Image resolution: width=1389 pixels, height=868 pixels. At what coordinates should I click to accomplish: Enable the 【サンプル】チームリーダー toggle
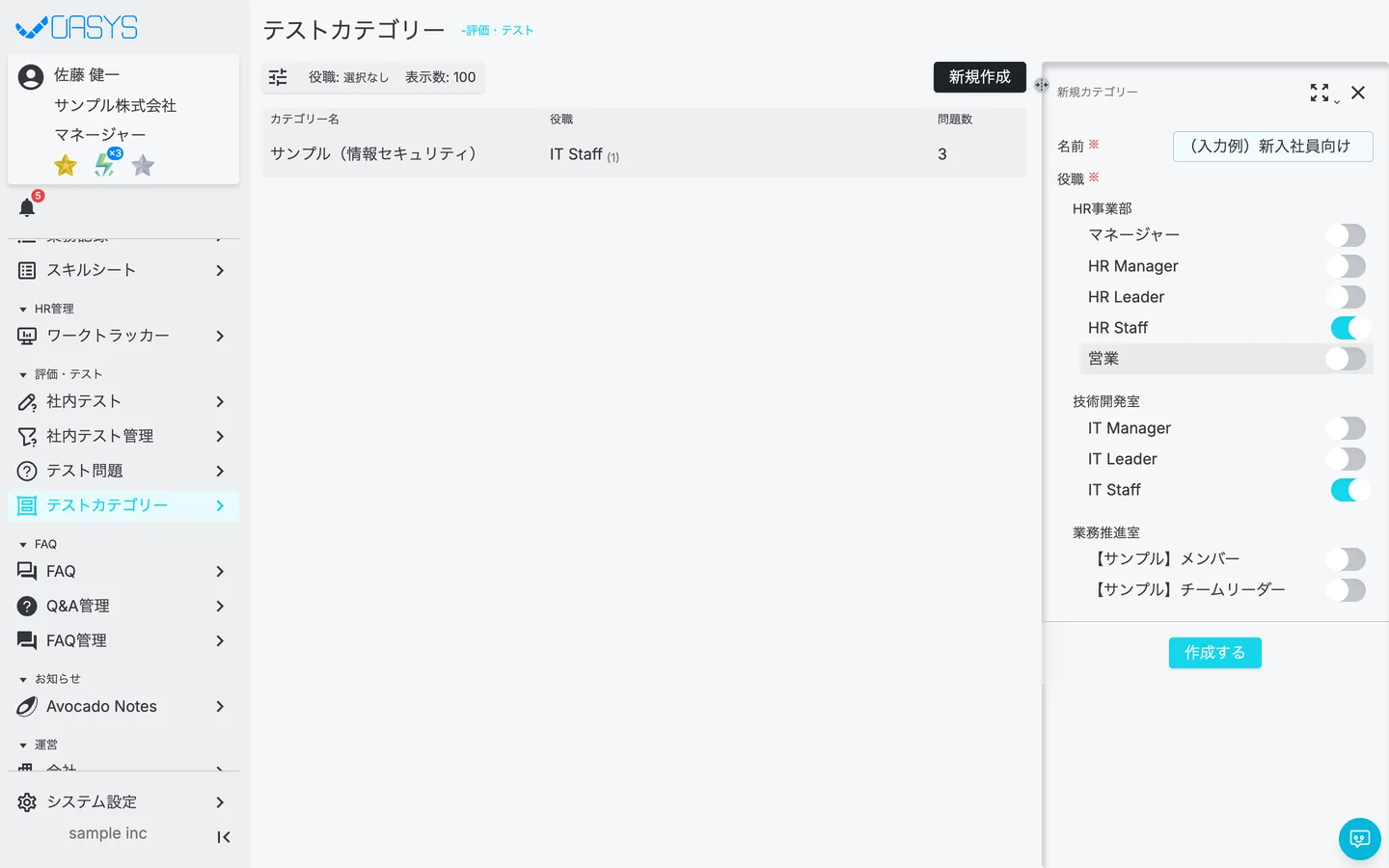pos(1346,589)
